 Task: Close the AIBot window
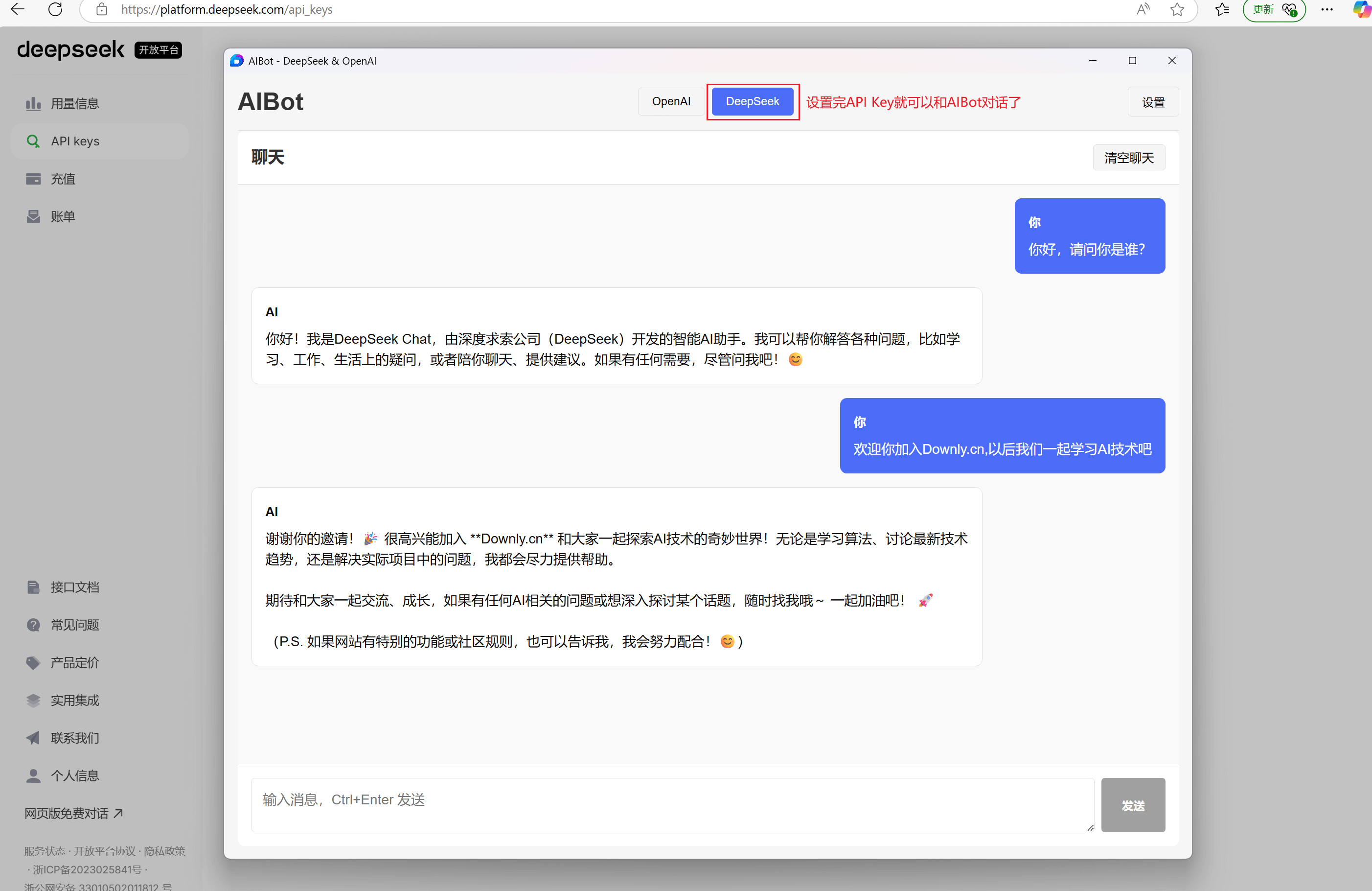click(x=1172, y=61)
